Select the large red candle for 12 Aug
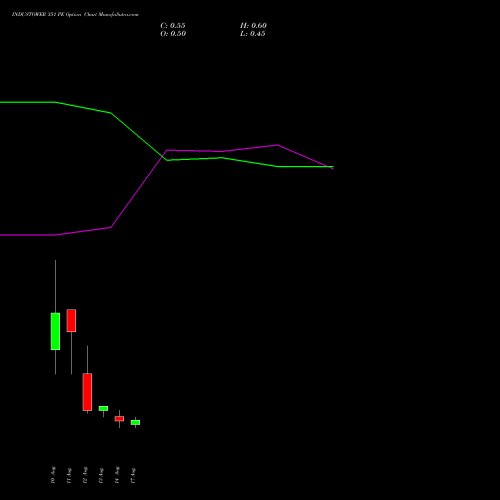The image size is (500, 500). [87, 392]
